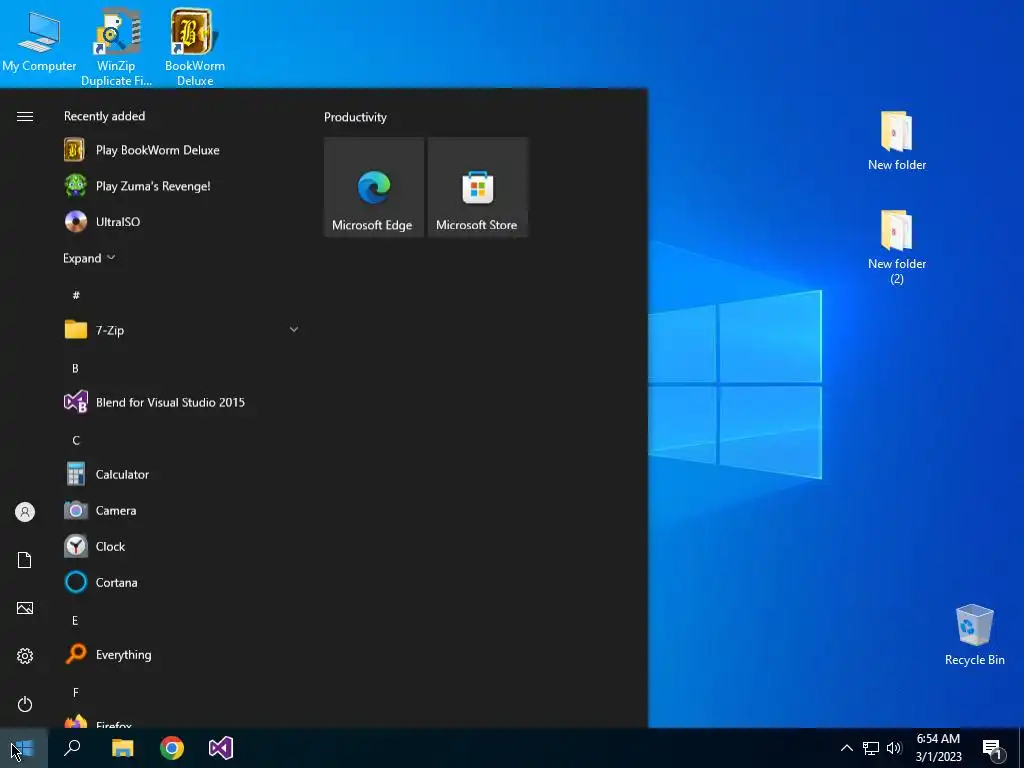The image size is (1024, 768).
Task: Click the Windows Start button on taskbar
Action: [24, 748]
